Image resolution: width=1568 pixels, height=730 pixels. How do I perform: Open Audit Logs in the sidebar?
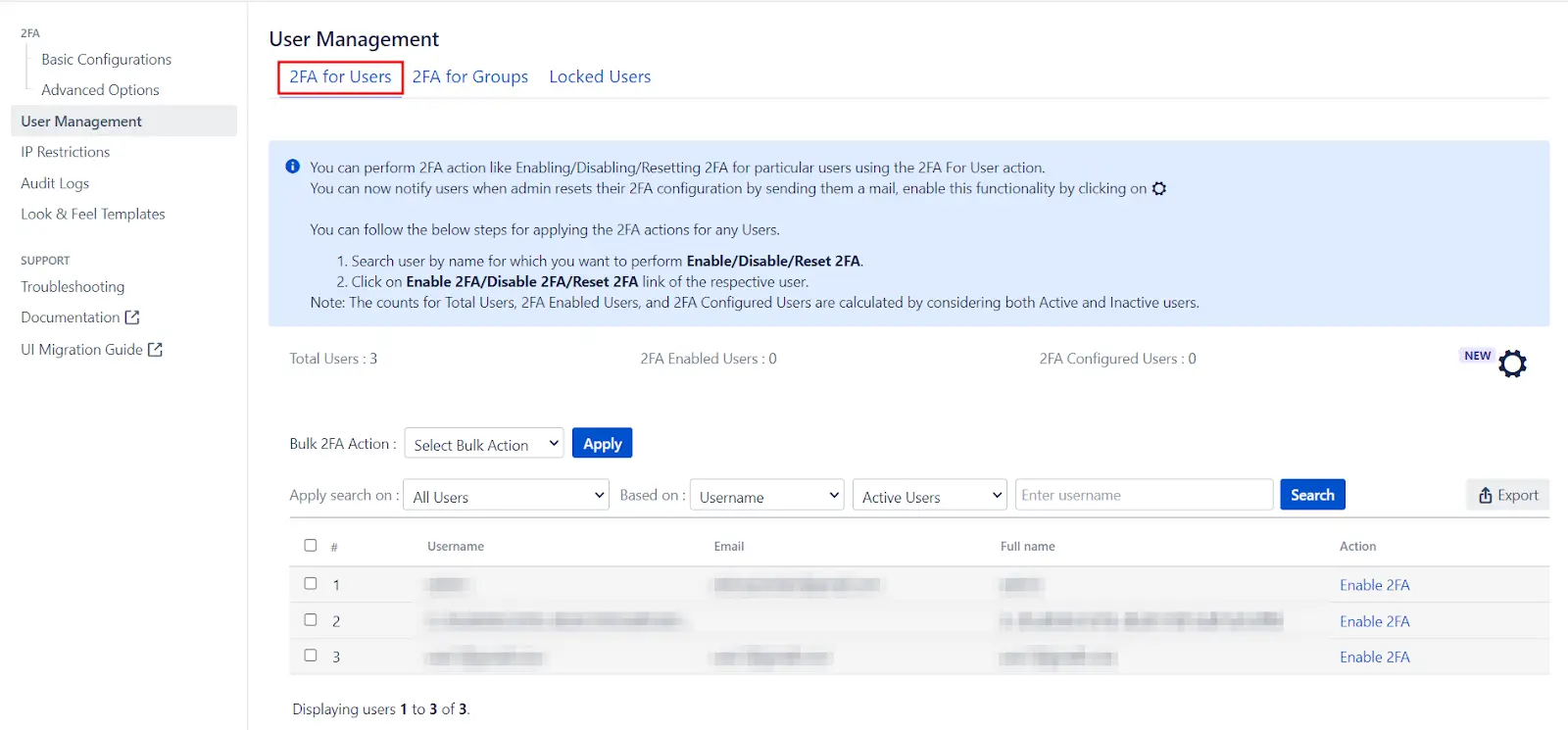[x=55, y=183]
